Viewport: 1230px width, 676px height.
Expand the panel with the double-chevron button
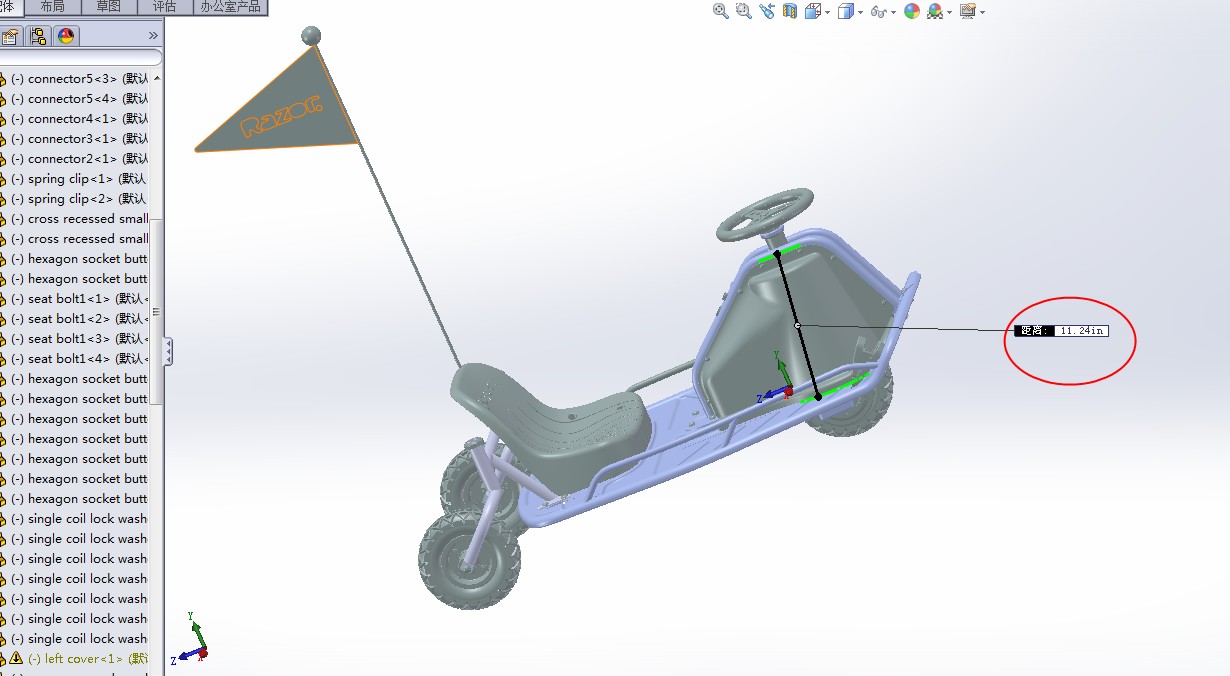pos(153,36)
